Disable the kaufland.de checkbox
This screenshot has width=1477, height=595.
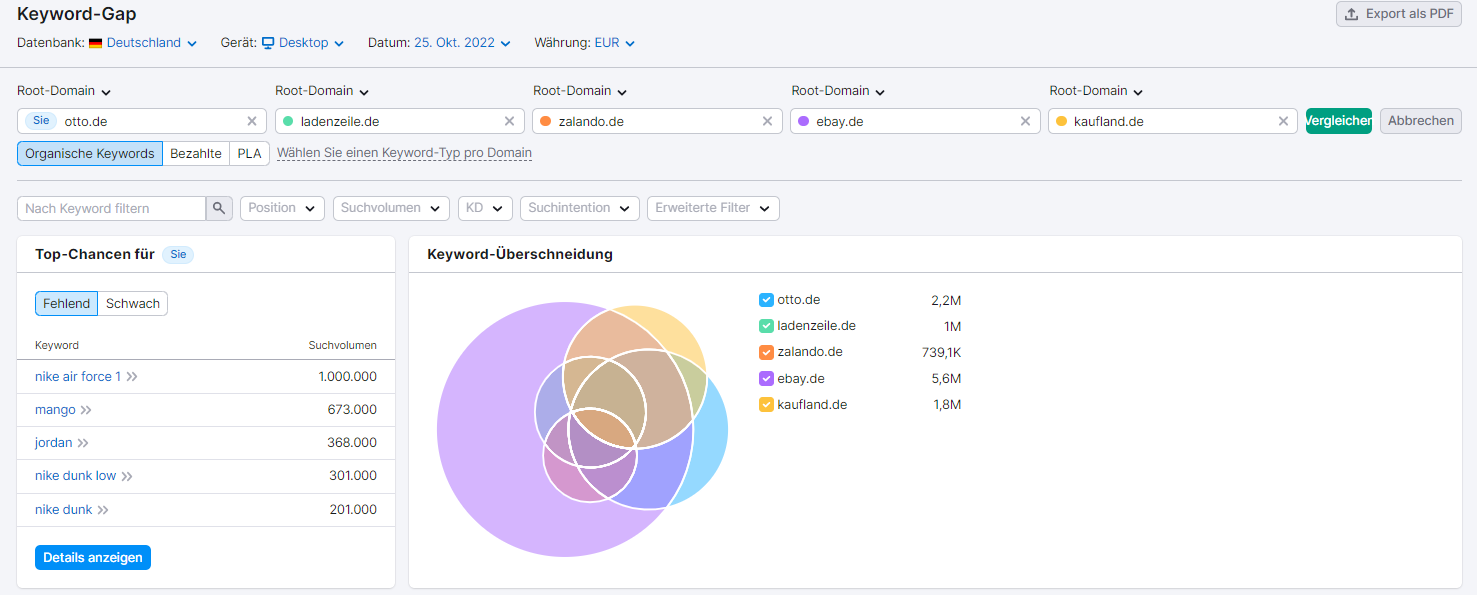[x=766, y=405]
